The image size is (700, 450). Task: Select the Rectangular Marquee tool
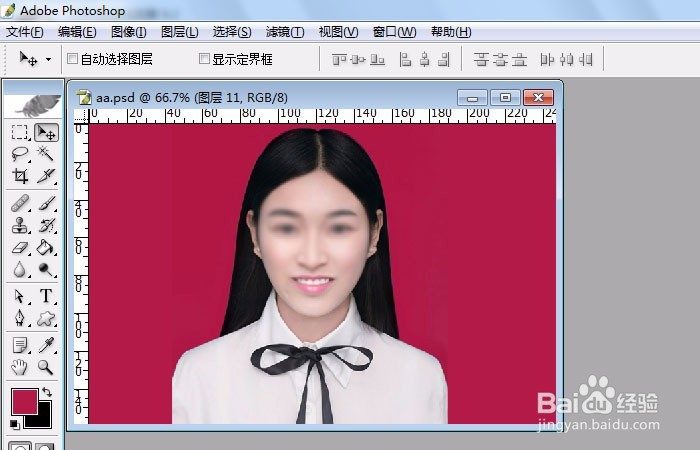(19, 133)
